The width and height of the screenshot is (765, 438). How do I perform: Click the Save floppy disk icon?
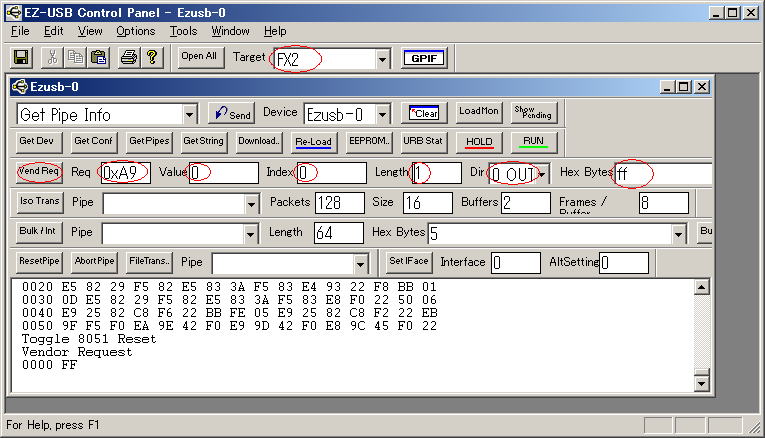tap(21, 58)
